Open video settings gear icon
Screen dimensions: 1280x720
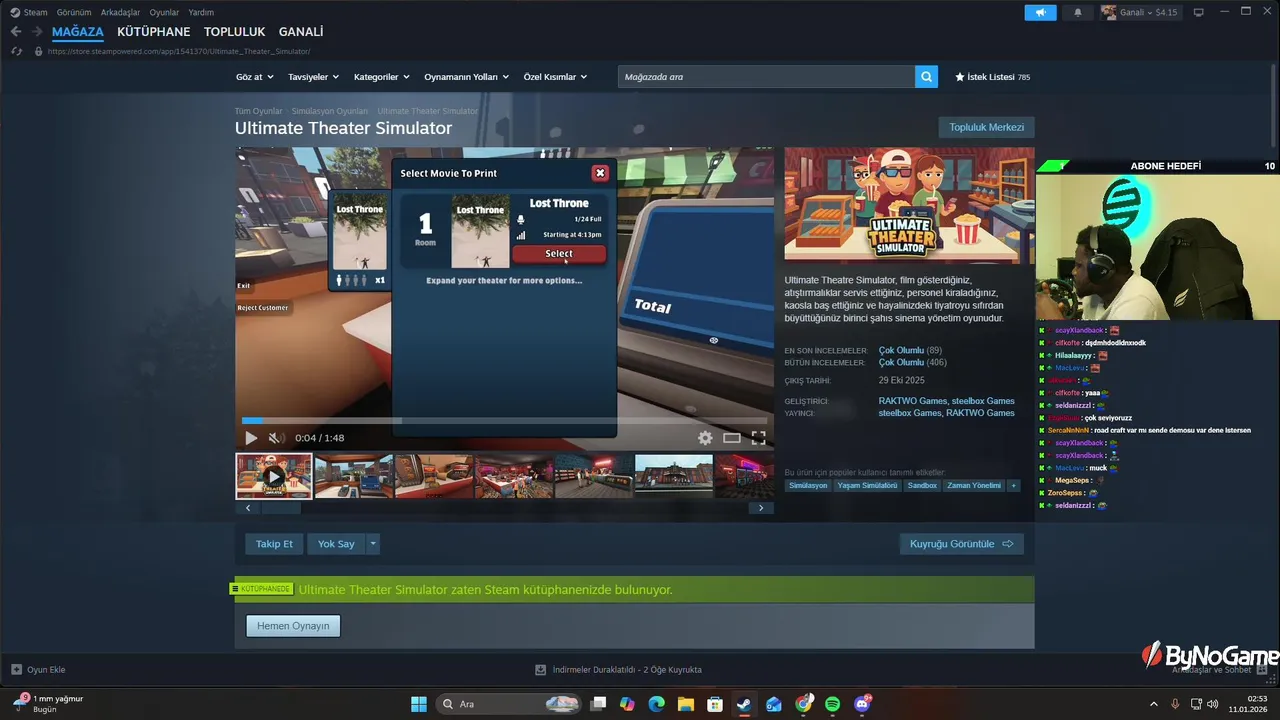coord(705,438)
